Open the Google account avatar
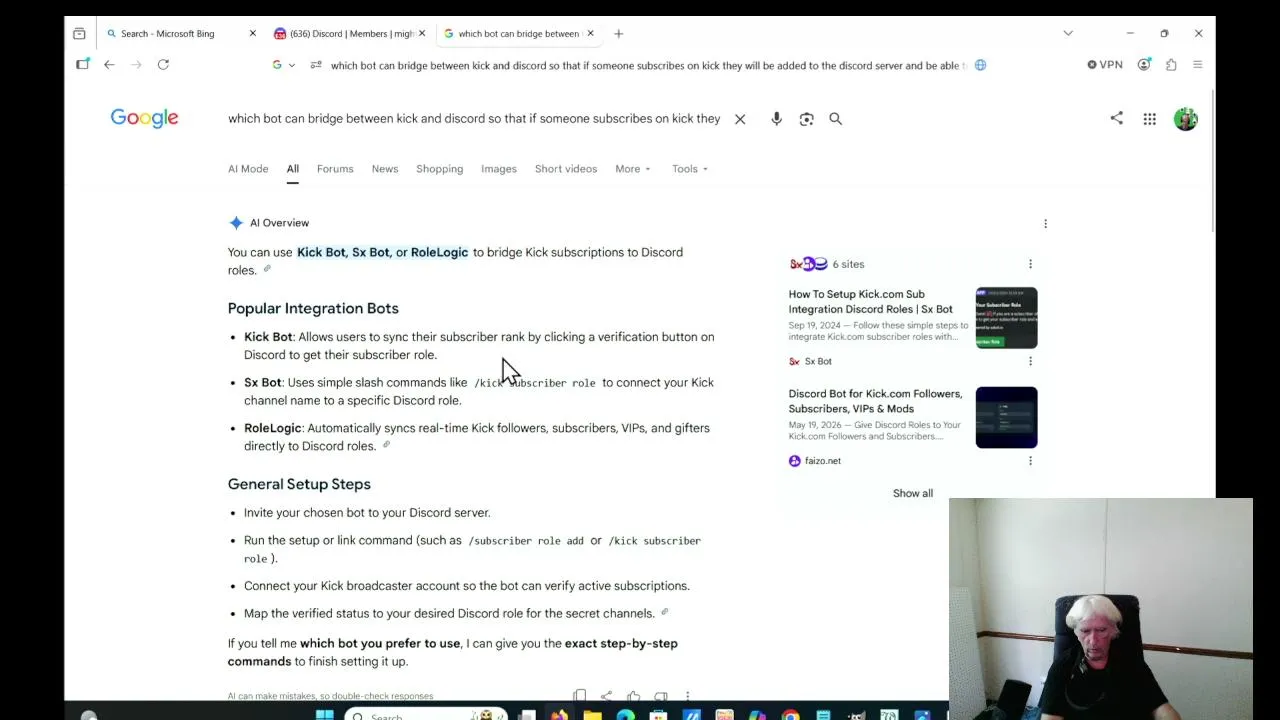Image resolution: width=1280 pixels, height=720 pixels. [1185, 119]
